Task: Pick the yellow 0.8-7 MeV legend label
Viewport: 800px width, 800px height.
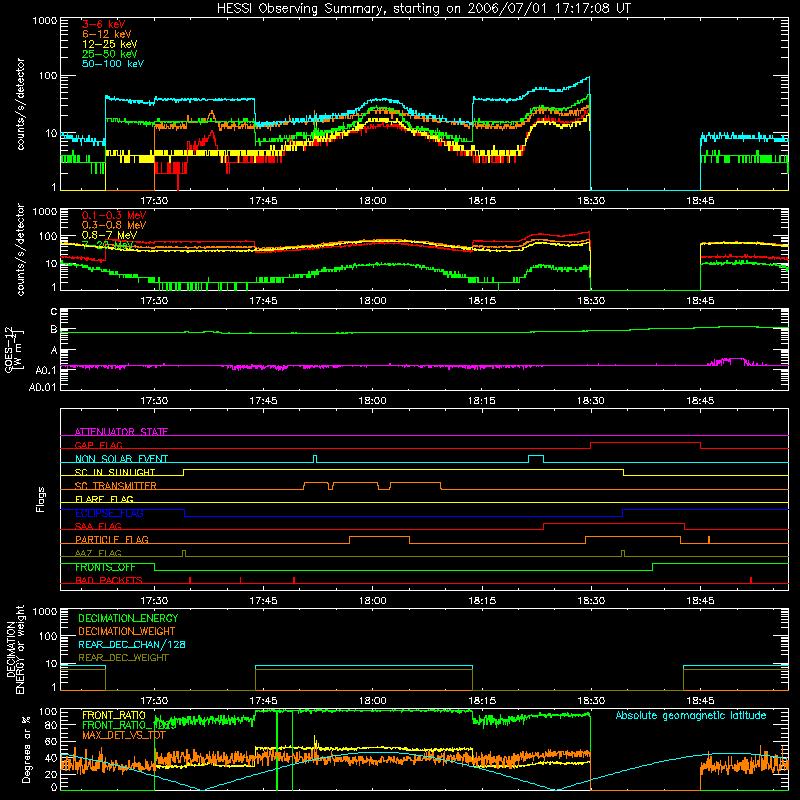Action: tap(109, 235)
